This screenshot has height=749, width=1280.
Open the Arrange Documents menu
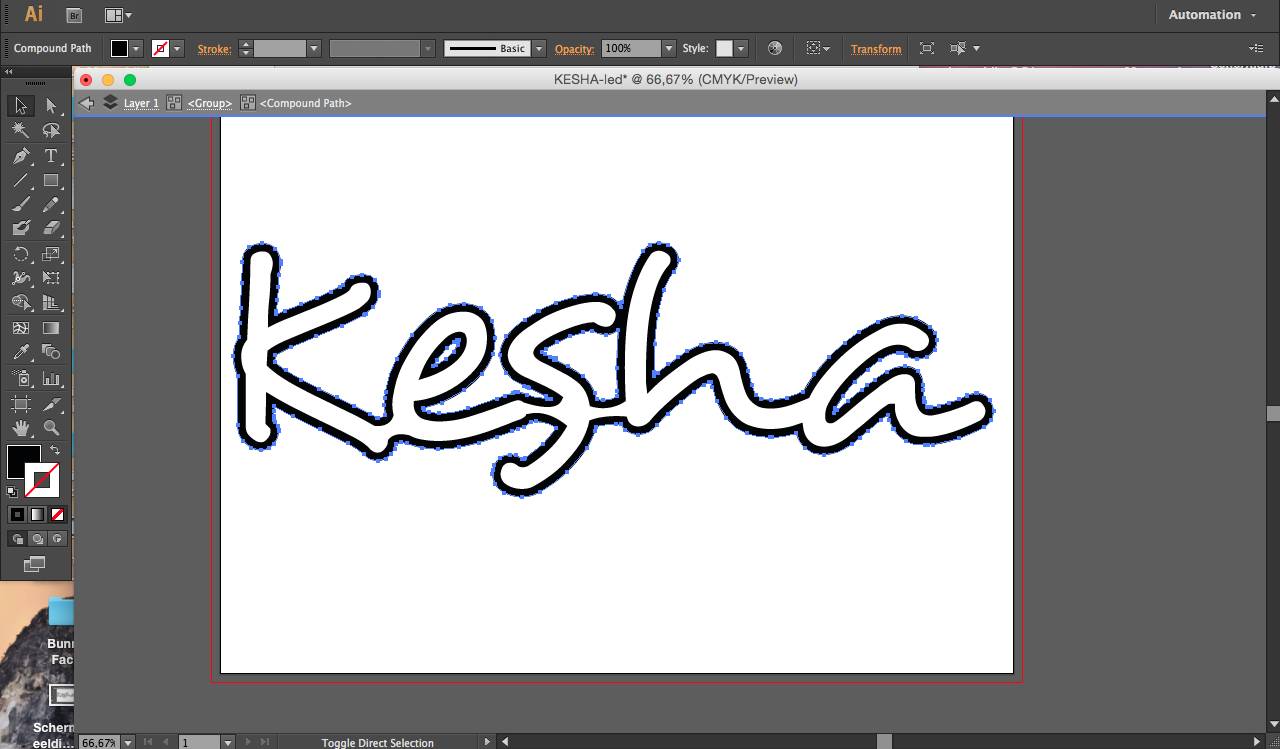pyautogui.click(x=118, y=15)
